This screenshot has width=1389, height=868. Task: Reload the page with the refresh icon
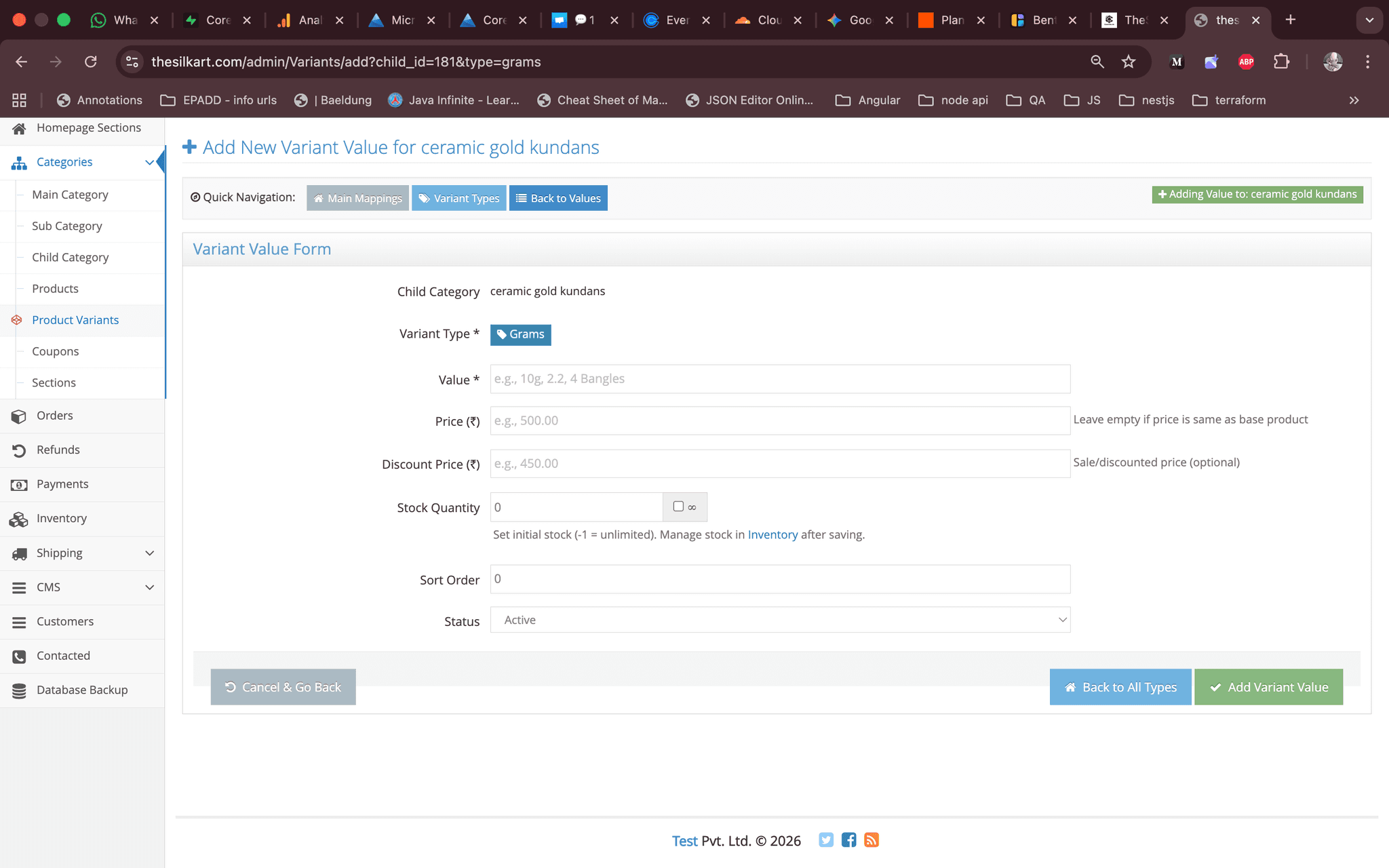(x=90, y=62)
